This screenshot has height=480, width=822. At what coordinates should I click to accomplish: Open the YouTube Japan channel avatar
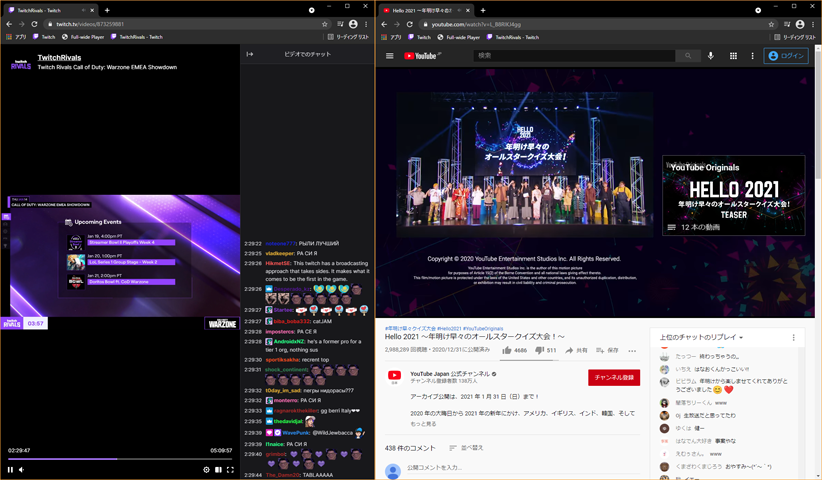tap(395, 376)
